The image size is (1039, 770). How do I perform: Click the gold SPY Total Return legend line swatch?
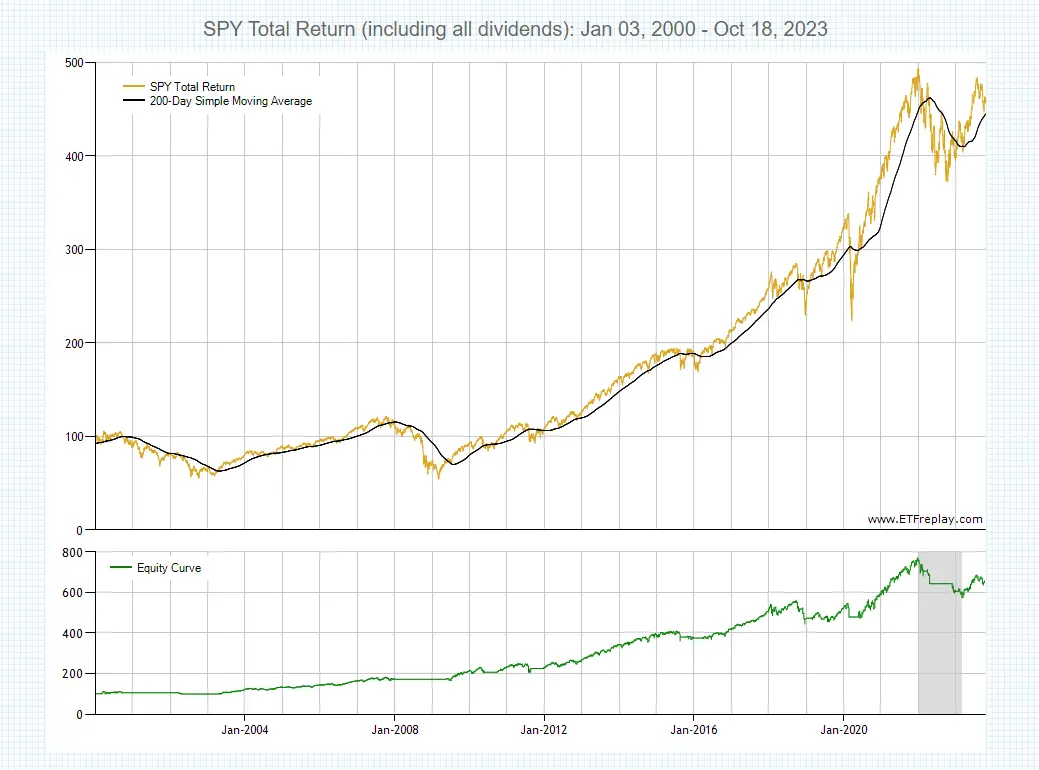pyautogui.click(x=134, y=87)
